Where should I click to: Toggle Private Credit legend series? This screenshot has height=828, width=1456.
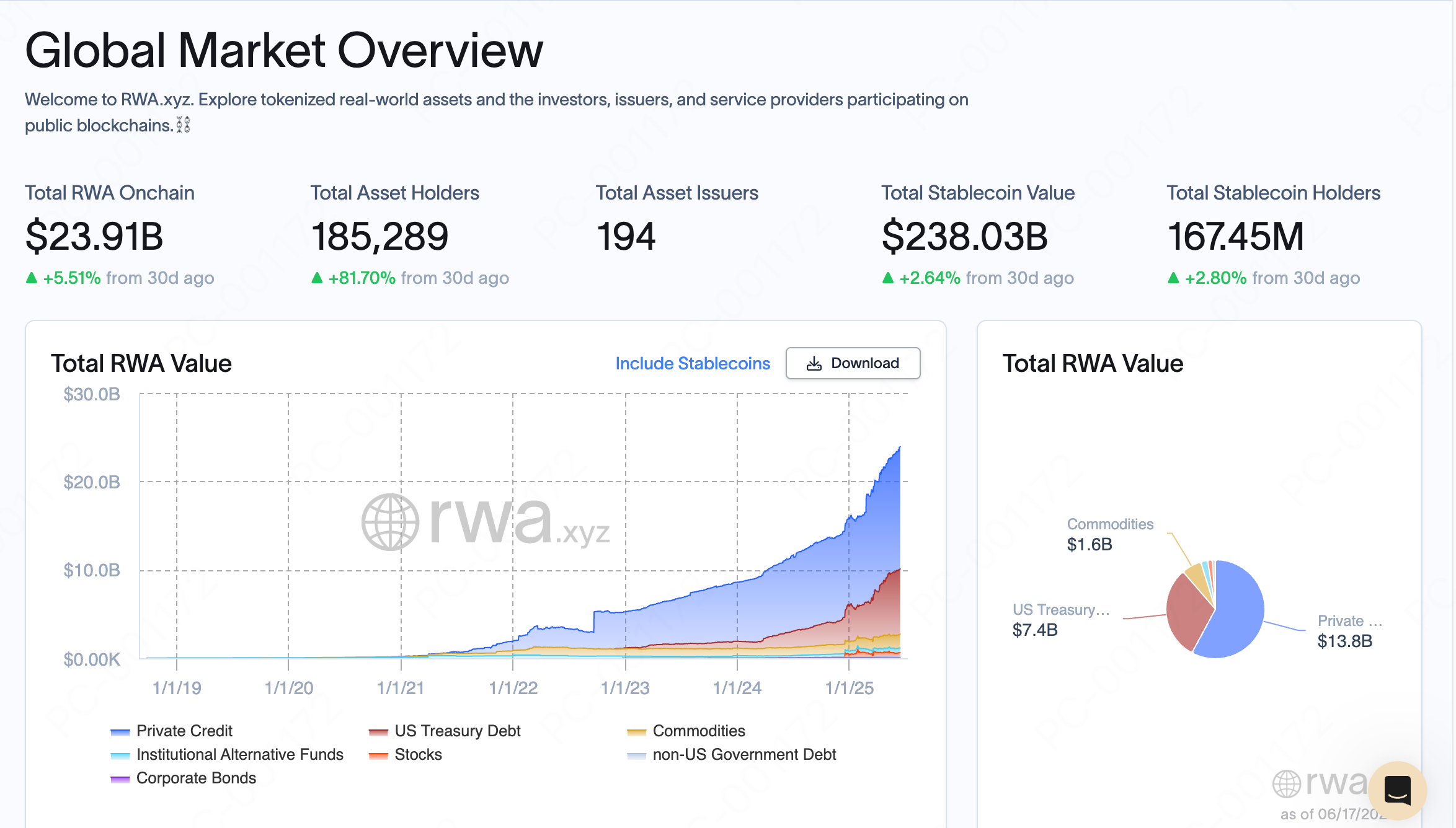pyautogui.click(x=184, y=731)
